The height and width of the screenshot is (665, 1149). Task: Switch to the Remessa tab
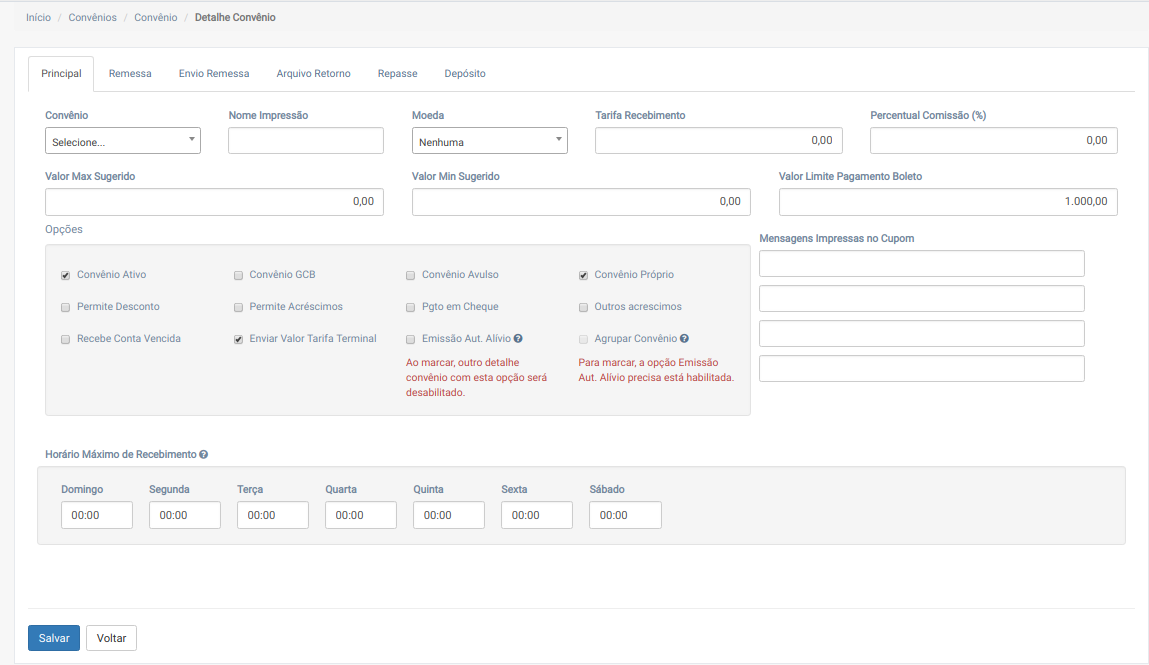pos(130,74)
